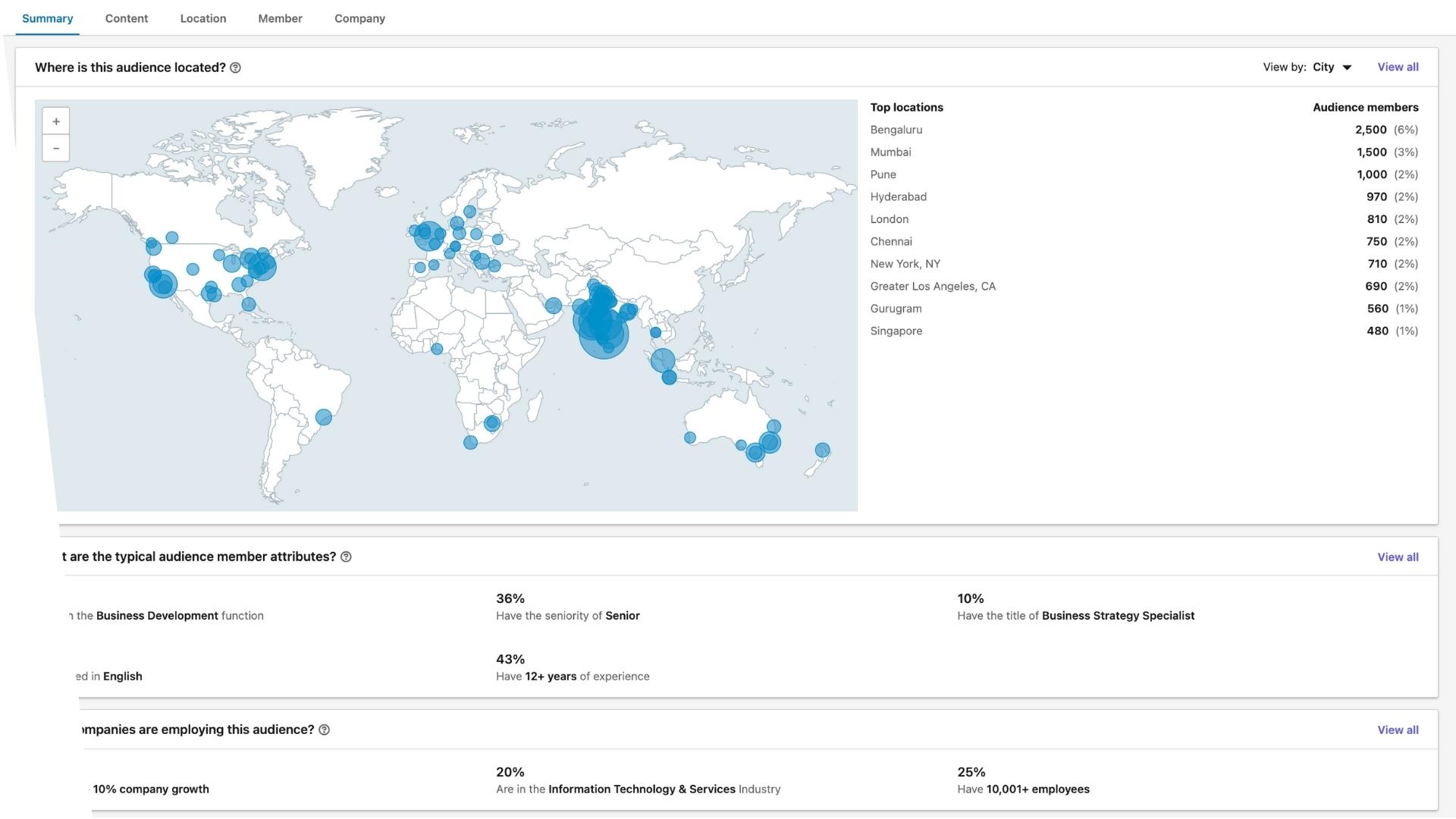Click the help icon next to 'companies are employing this audience'

pos(325,730)
